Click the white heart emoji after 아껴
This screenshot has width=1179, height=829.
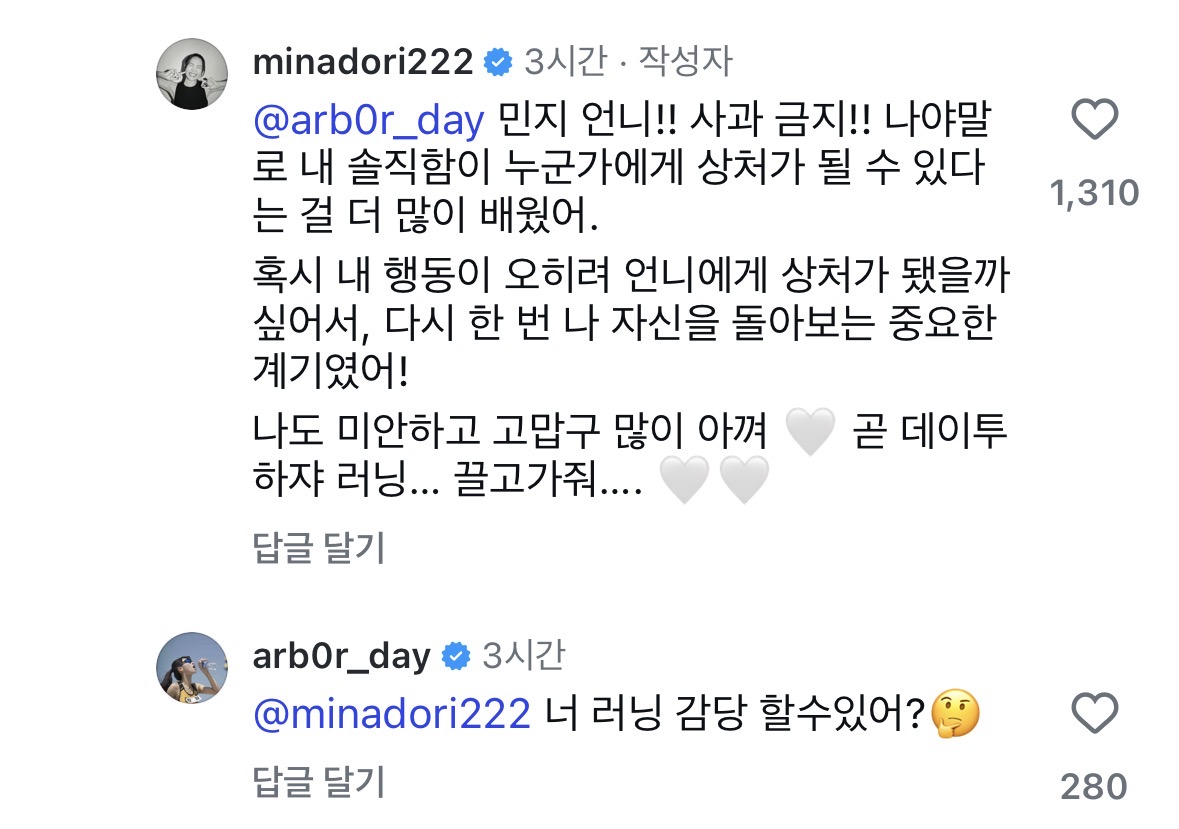(810, 431)
